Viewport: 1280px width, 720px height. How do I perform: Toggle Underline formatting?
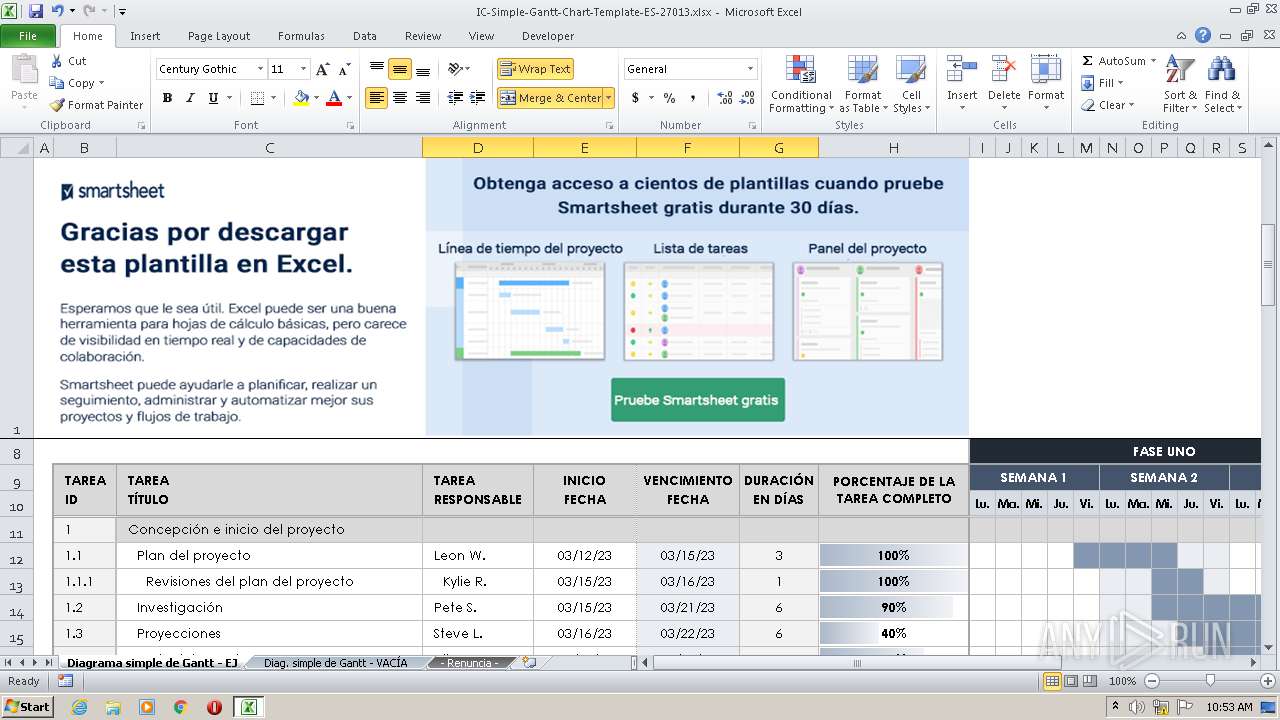[213, 98]
